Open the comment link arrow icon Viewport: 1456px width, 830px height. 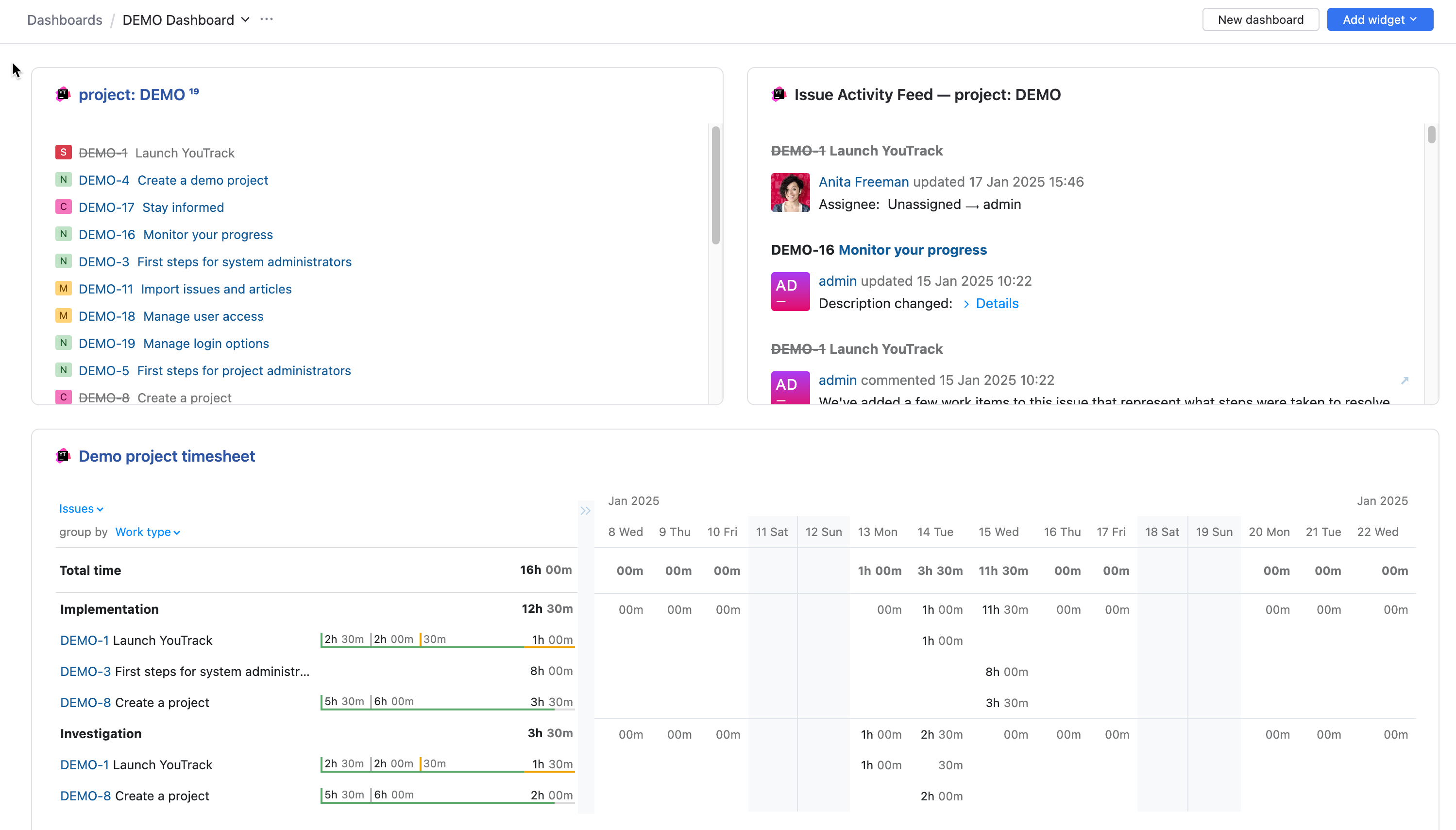1405,380
